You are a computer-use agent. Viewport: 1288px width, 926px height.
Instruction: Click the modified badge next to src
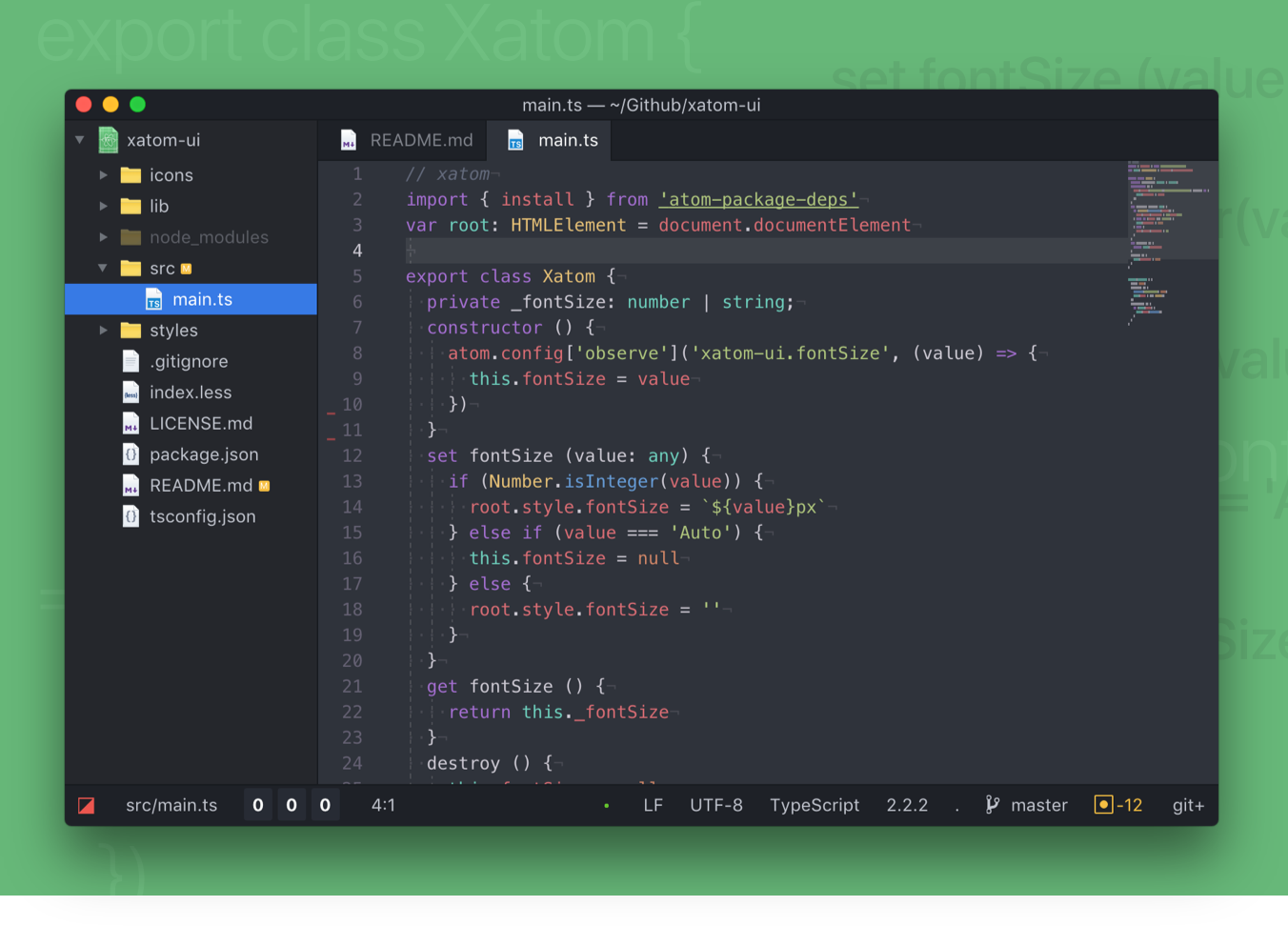[187, 269]
